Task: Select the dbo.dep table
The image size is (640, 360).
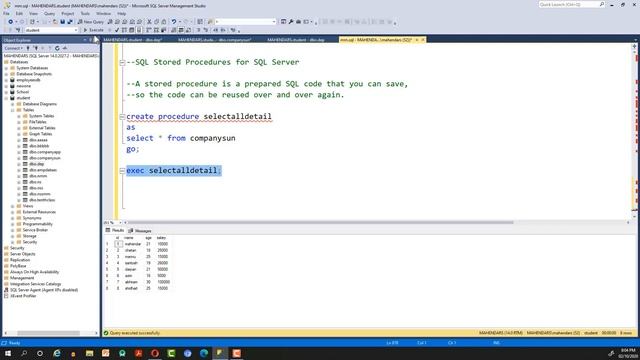Action: click(x=36, y=164)
